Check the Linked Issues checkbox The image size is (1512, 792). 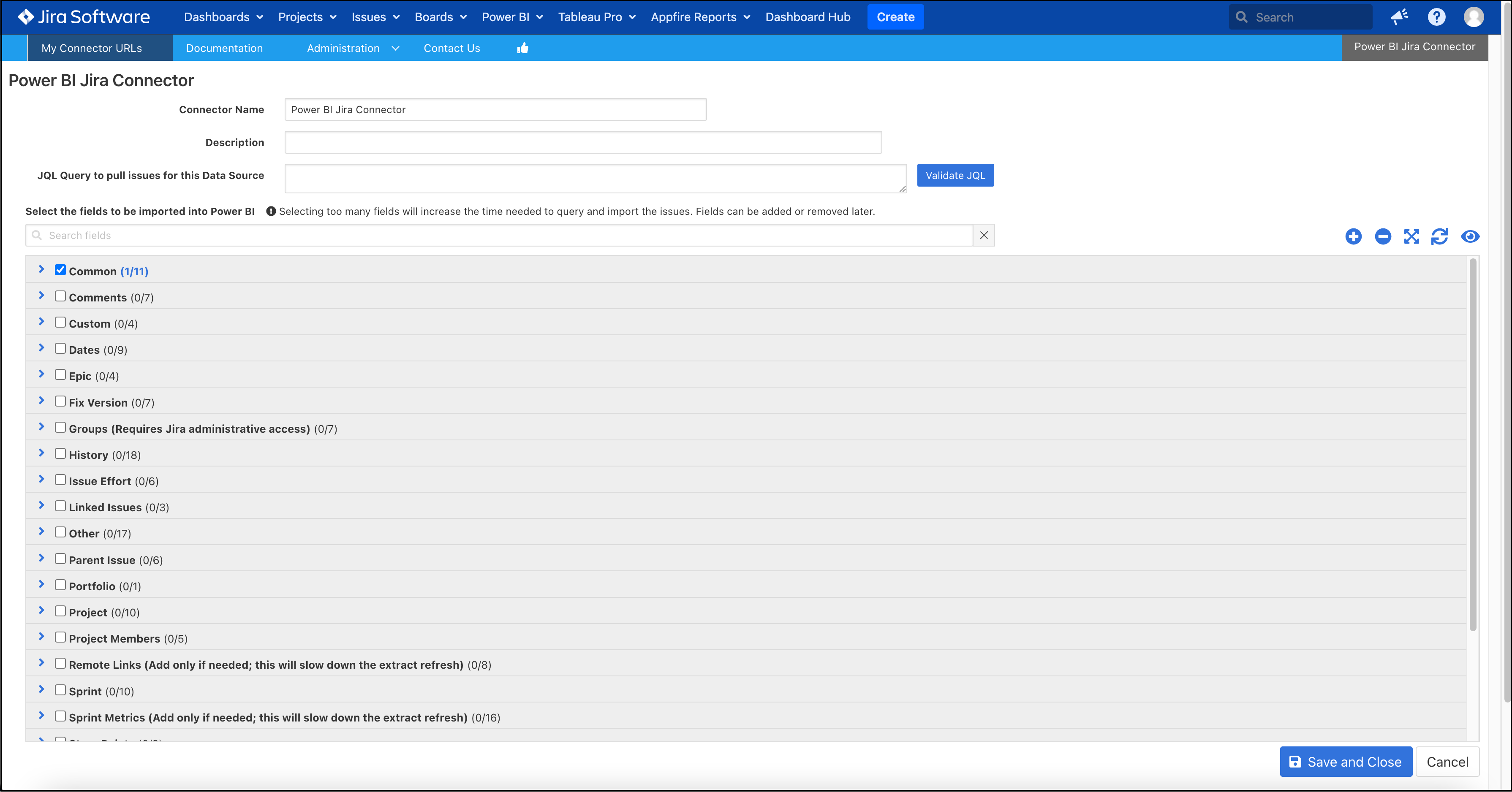60,506
